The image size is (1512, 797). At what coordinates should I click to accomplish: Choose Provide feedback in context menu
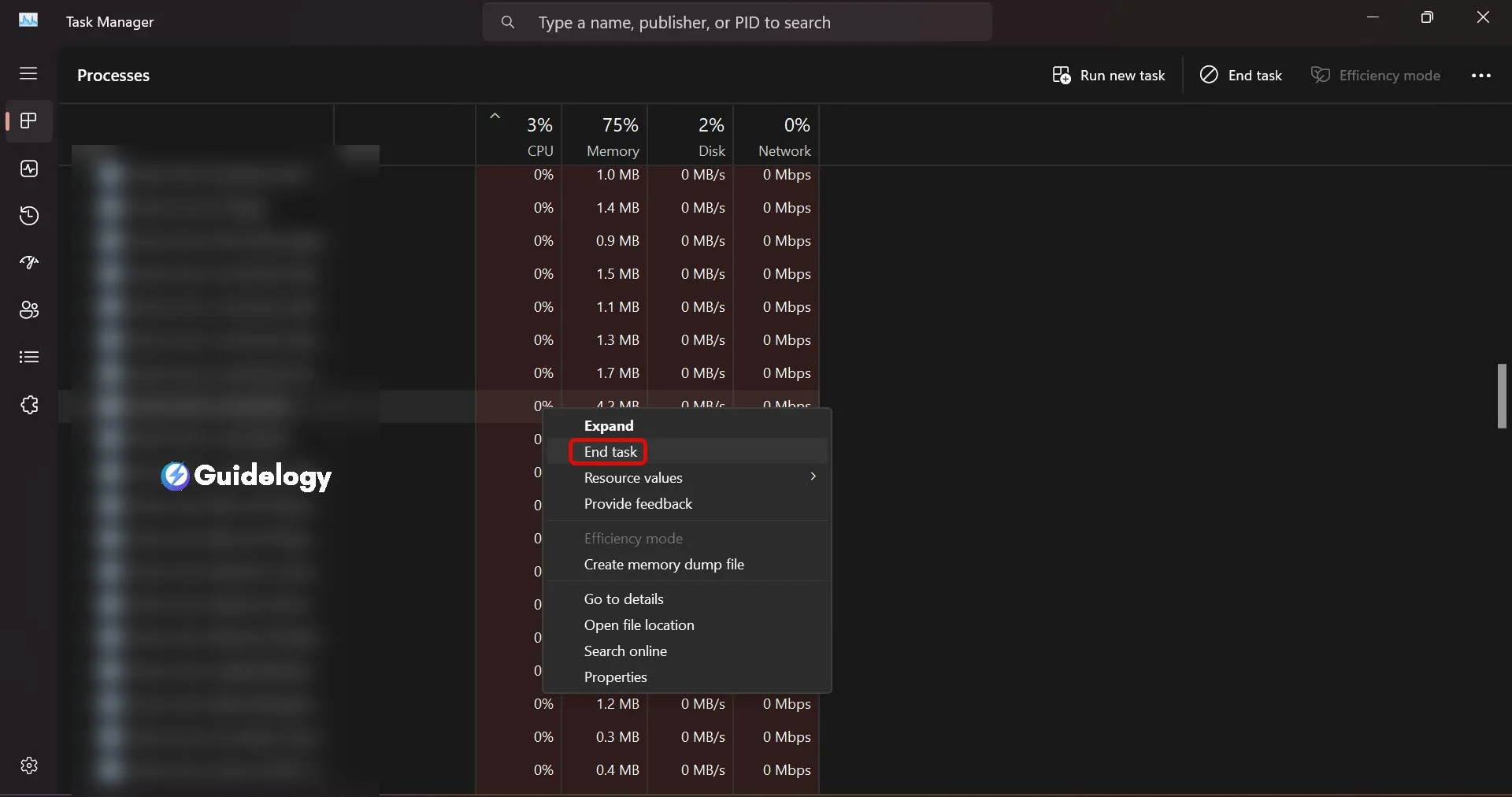pos(687,504)
